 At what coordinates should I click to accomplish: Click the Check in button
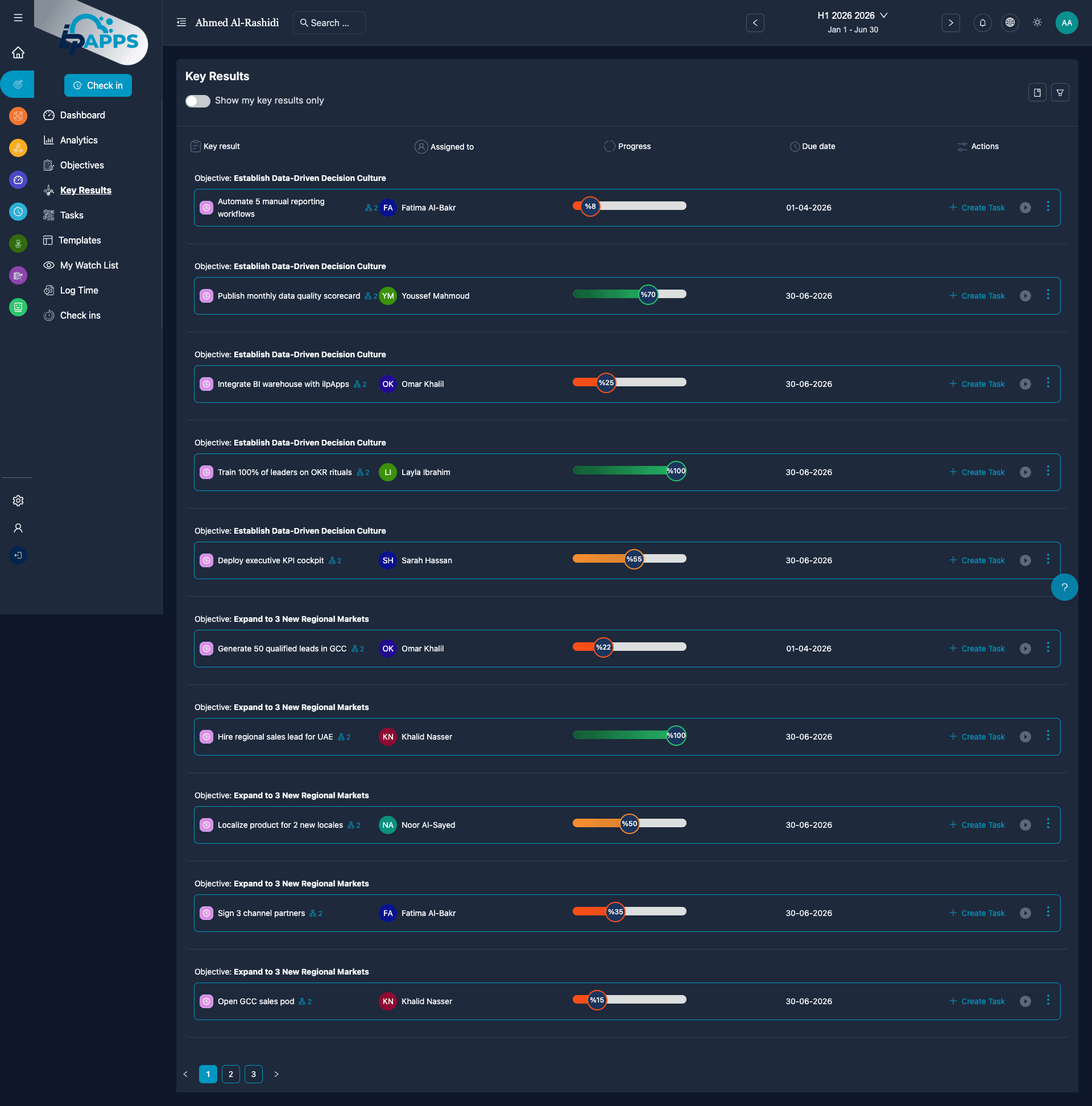coord(98,86)
